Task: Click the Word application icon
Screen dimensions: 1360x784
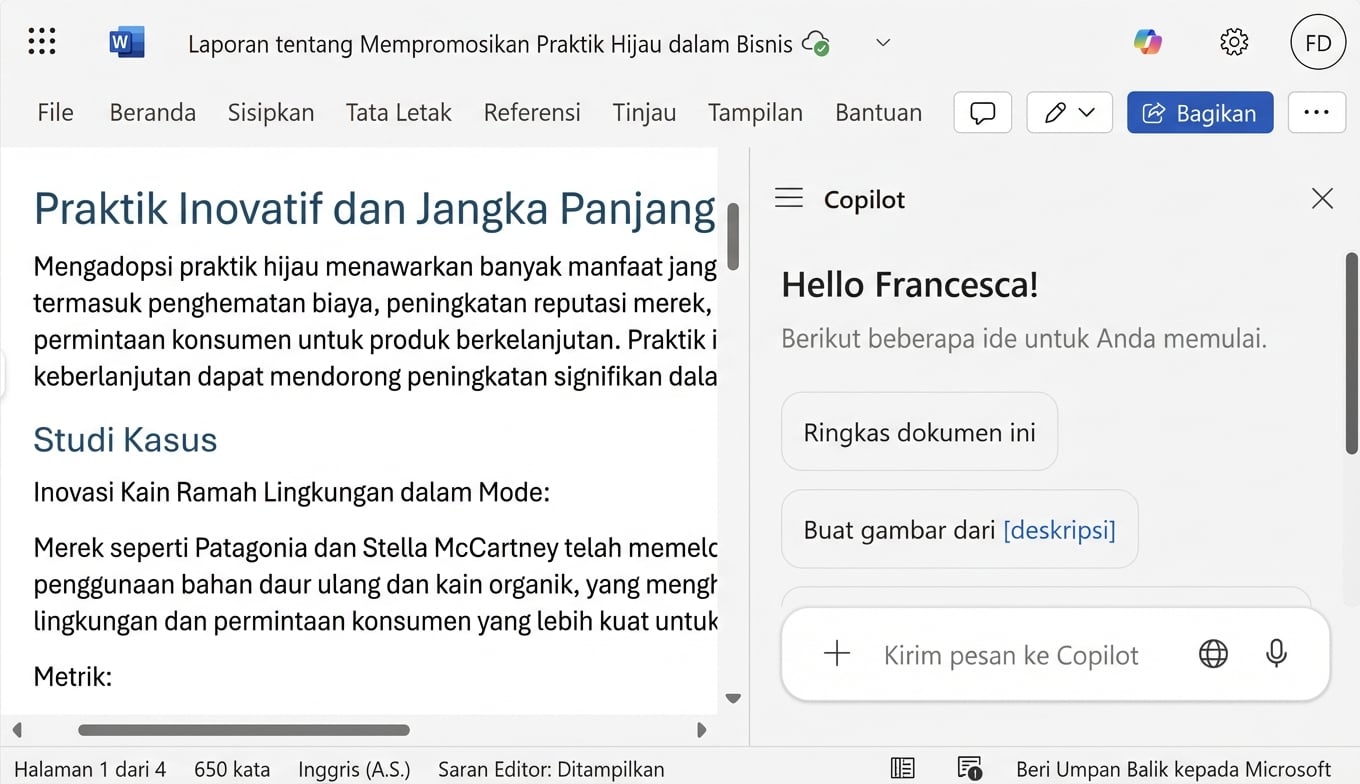Action: pyautogui.click(x=126, y=42)
